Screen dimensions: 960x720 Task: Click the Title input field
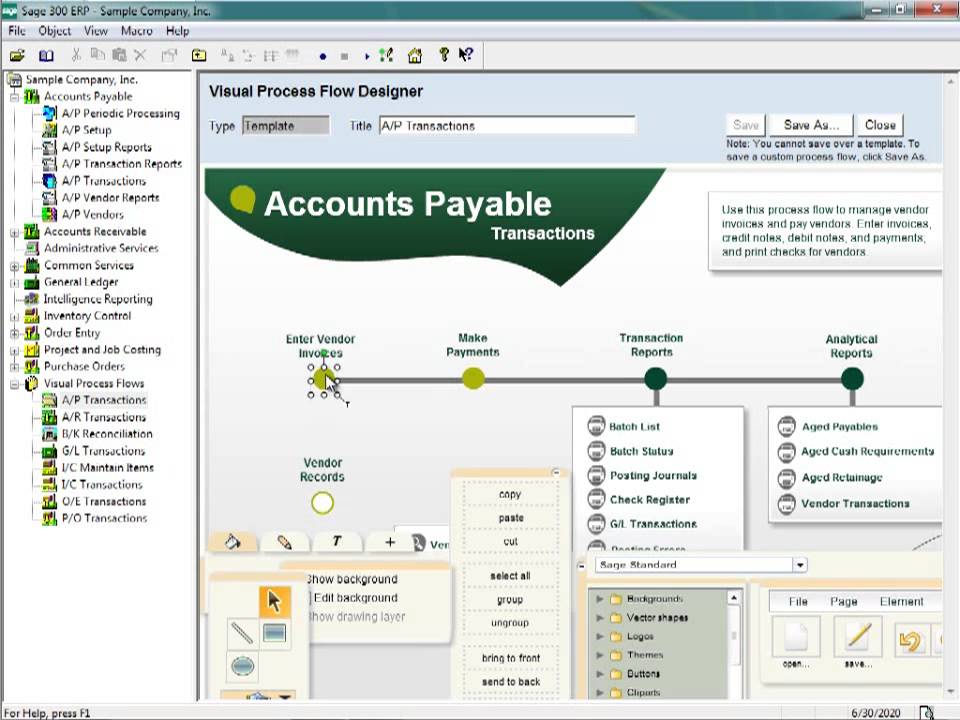point(507,126)
